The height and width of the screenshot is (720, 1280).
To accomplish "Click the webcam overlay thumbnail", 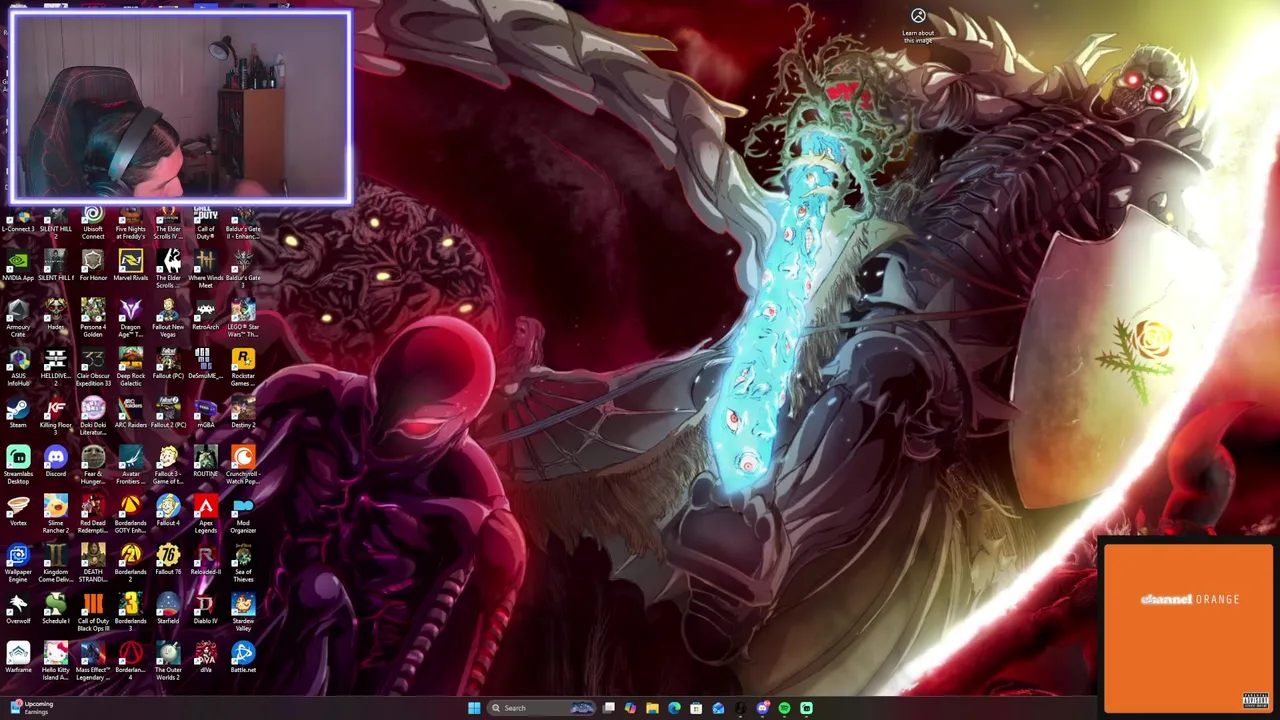I will tap(181, 107).
